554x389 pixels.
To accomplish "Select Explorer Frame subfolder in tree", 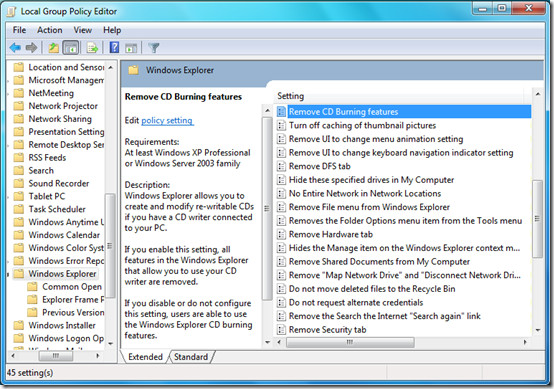I will pyautogui.click(x=73, y=300).
